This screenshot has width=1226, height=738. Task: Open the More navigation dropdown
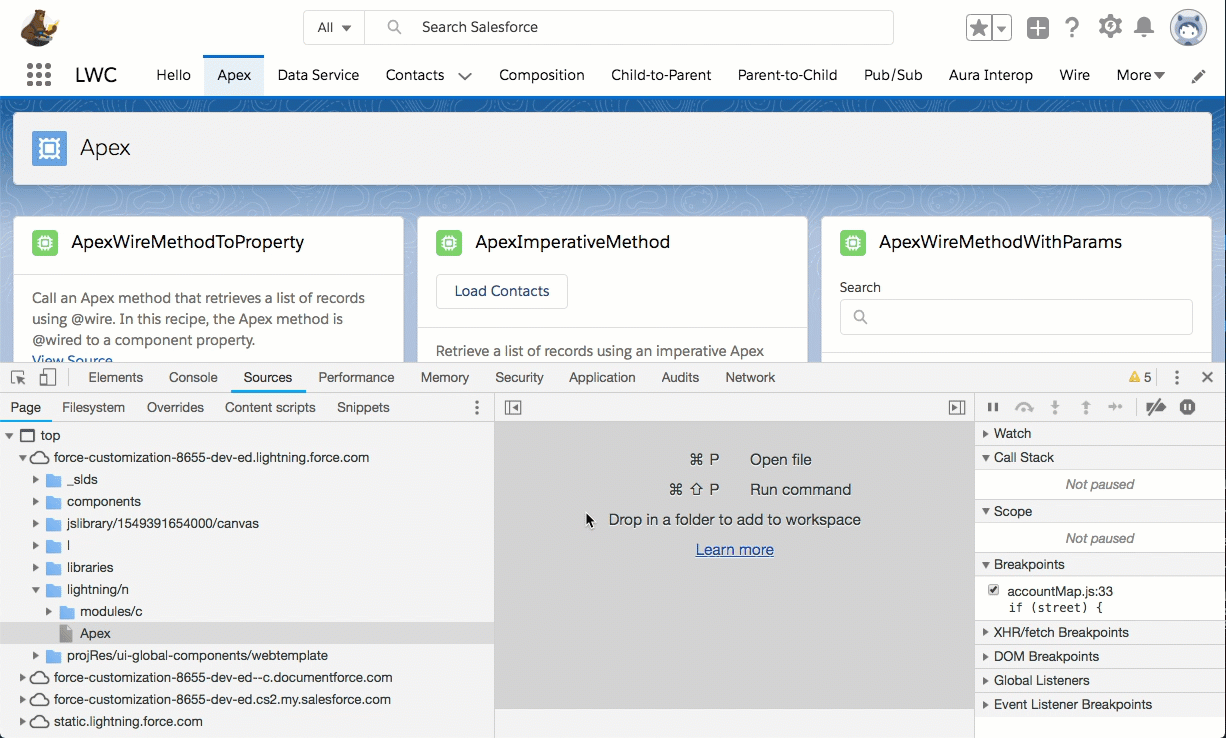click(1140, 75)
